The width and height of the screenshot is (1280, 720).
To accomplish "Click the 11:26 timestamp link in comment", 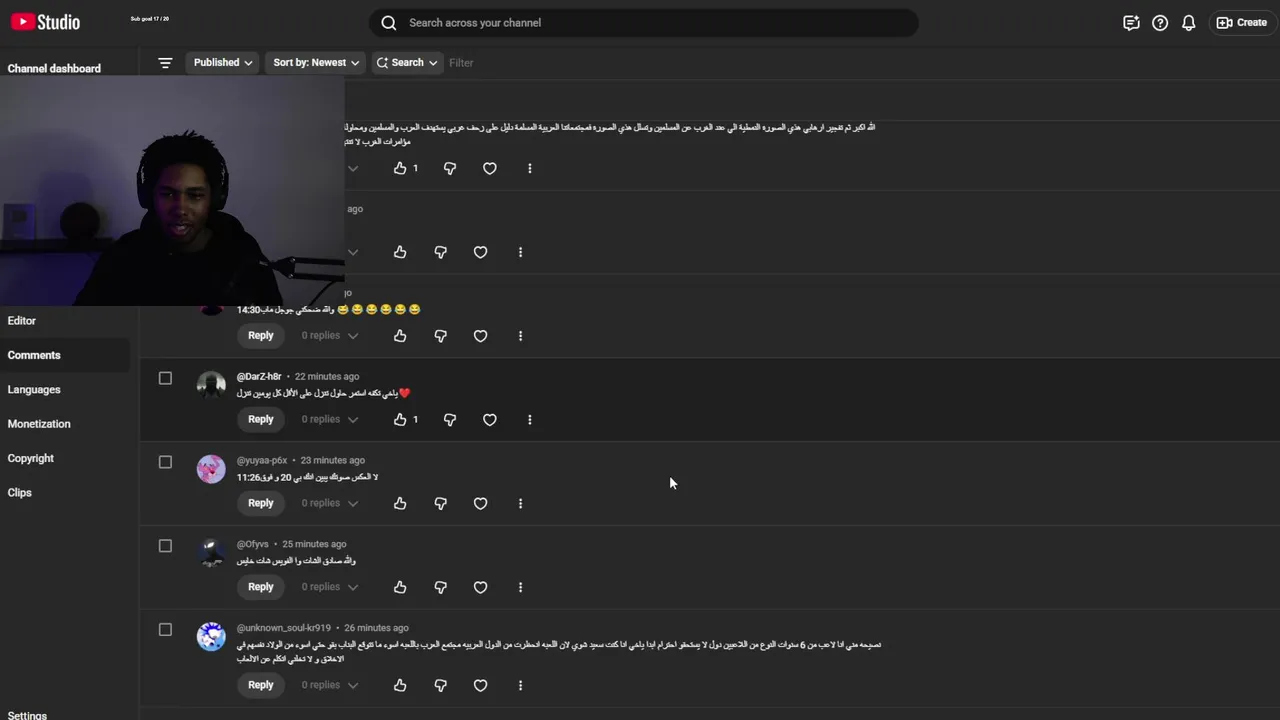I will tap(248, 478).
